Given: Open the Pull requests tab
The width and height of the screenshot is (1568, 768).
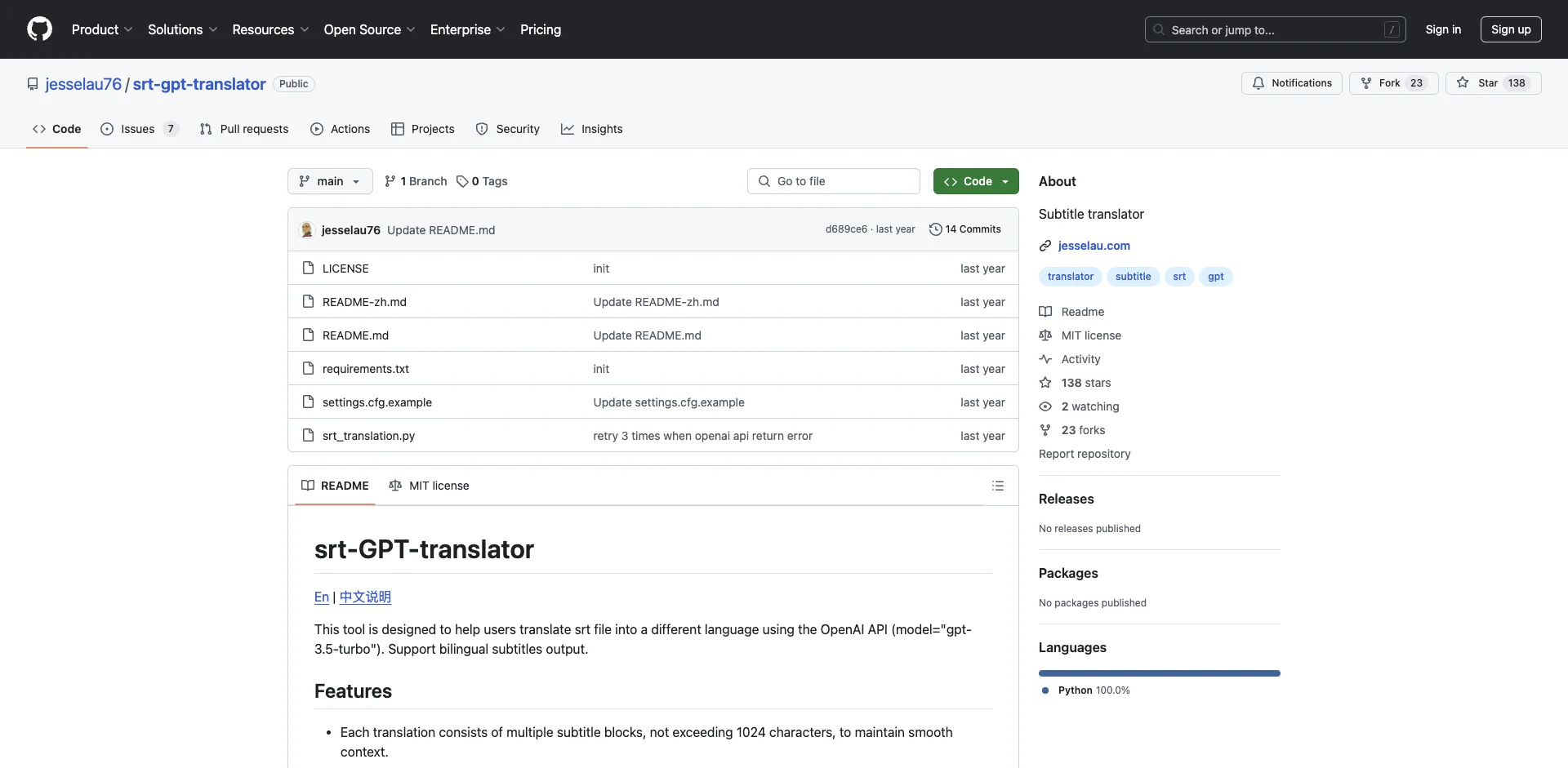Looking at the screenshot, I should coord(244,129).
